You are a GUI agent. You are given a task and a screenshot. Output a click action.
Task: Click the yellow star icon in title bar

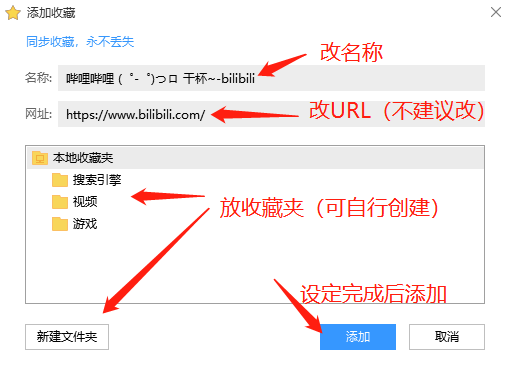pos(13,13)
